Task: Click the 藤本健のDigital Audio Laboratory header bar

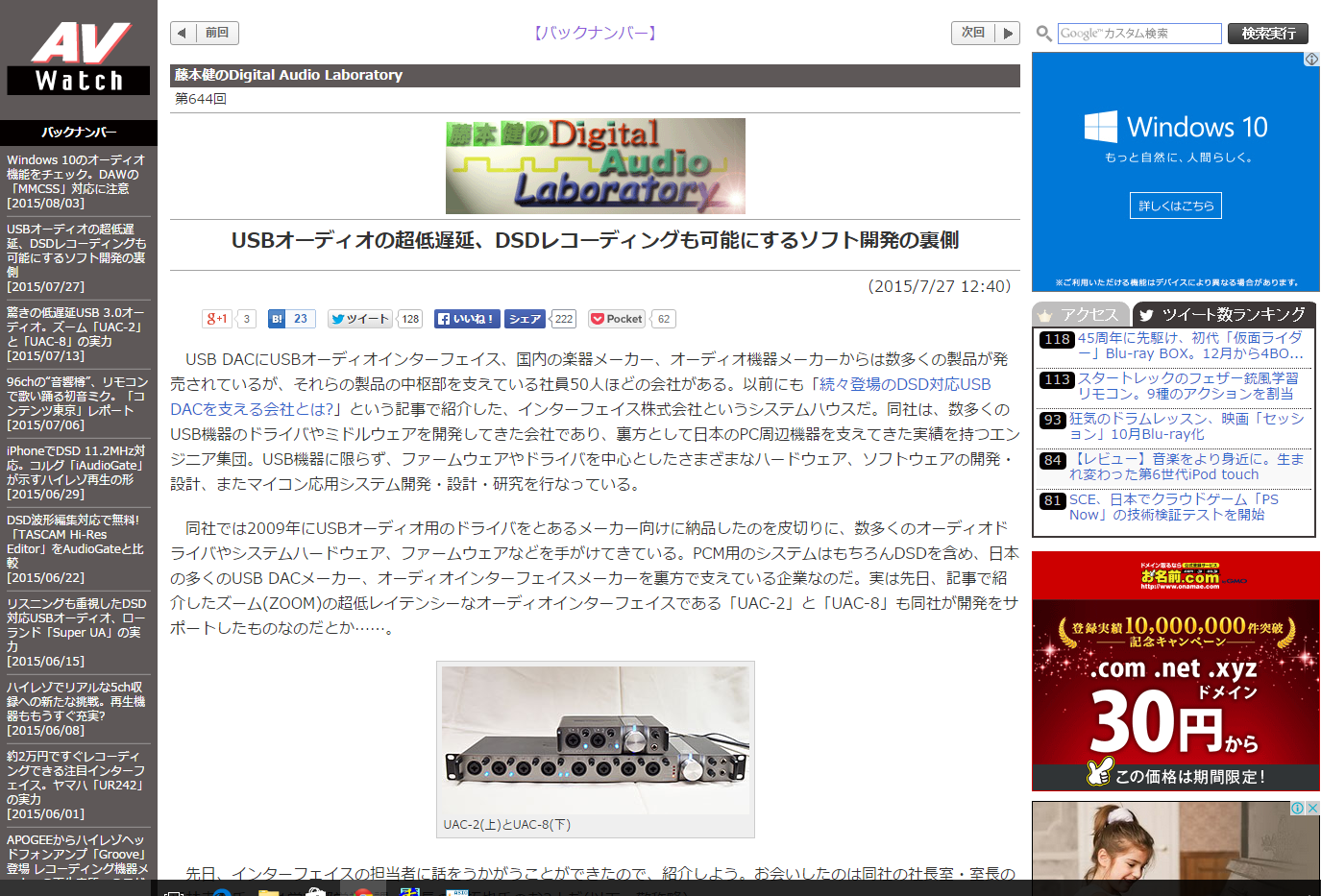Action: pyautogui.click(x=595, y=76)
